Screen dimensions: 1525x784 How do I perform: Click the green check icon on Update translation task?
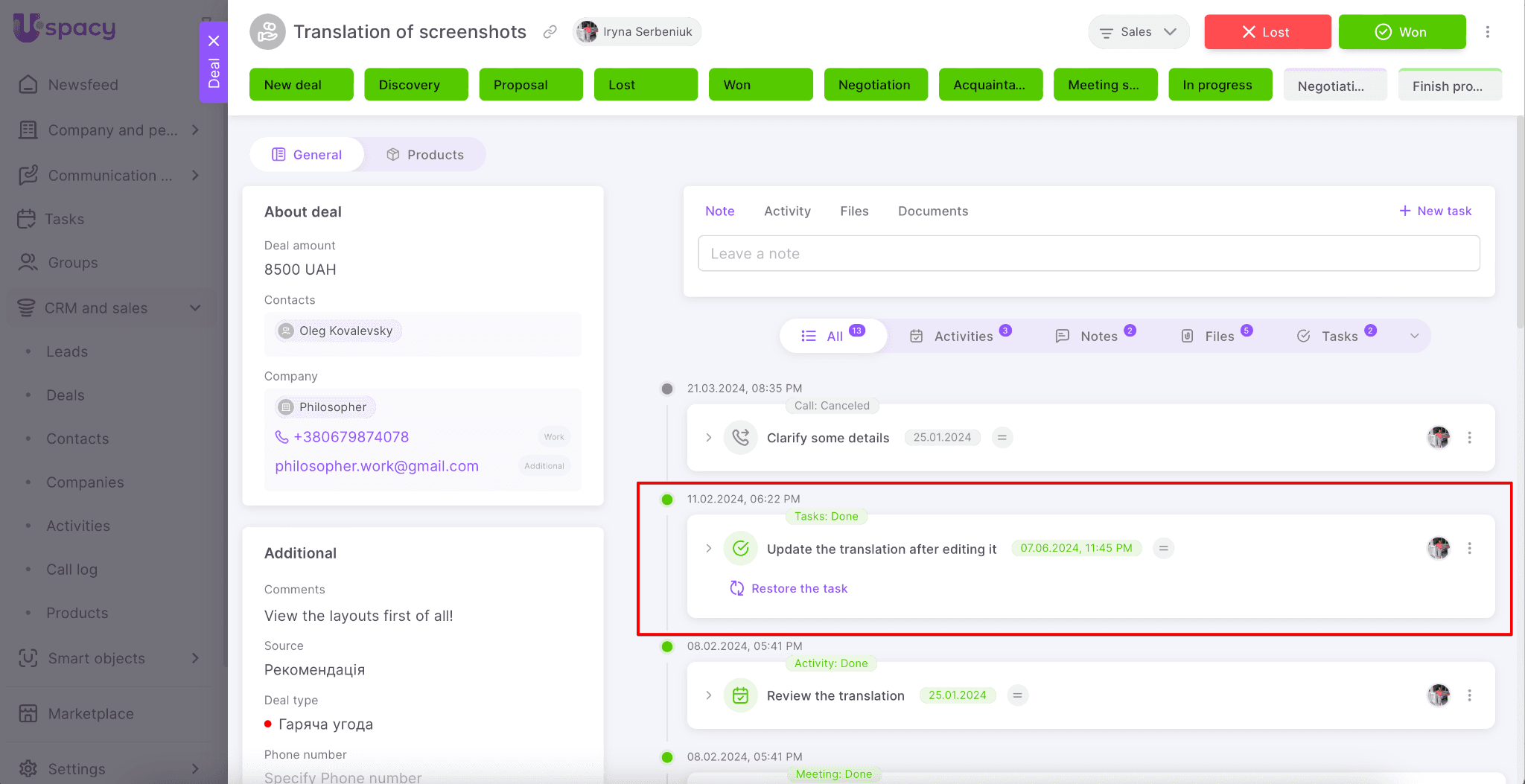740,549
